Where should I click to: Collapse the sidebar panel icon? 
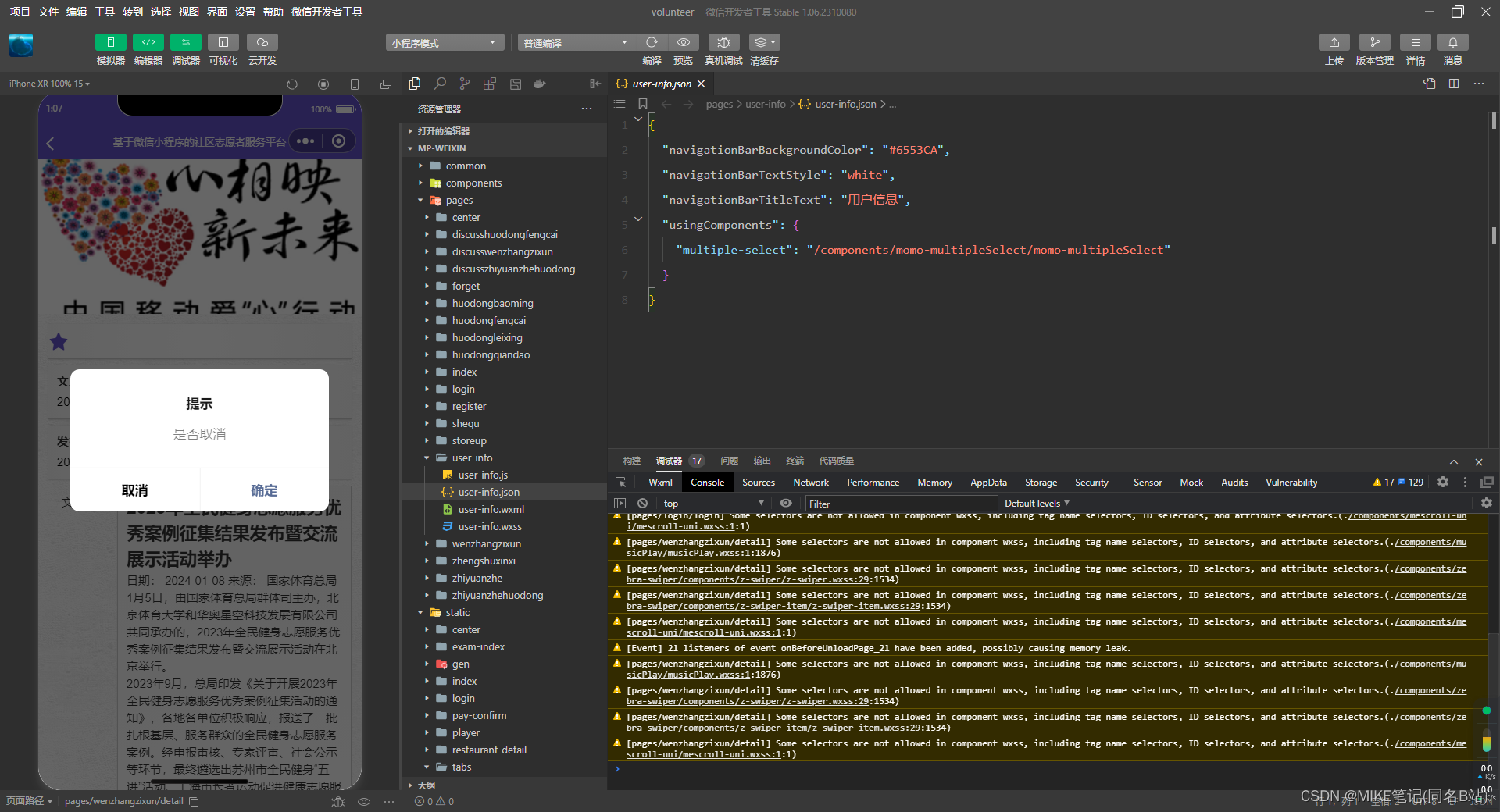pyautogui.click(x=595, y=84)
